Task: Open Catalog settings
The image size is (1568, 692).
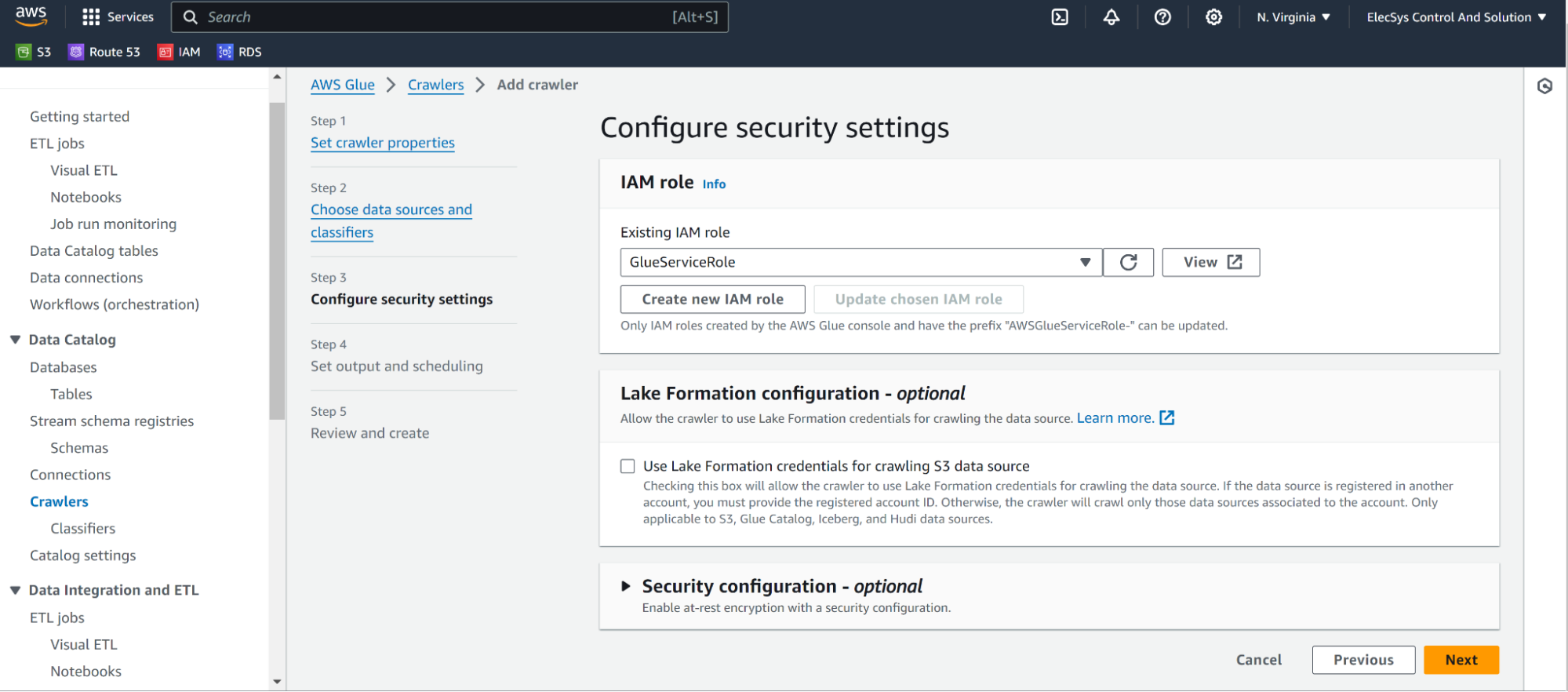Action: [82, 555]
